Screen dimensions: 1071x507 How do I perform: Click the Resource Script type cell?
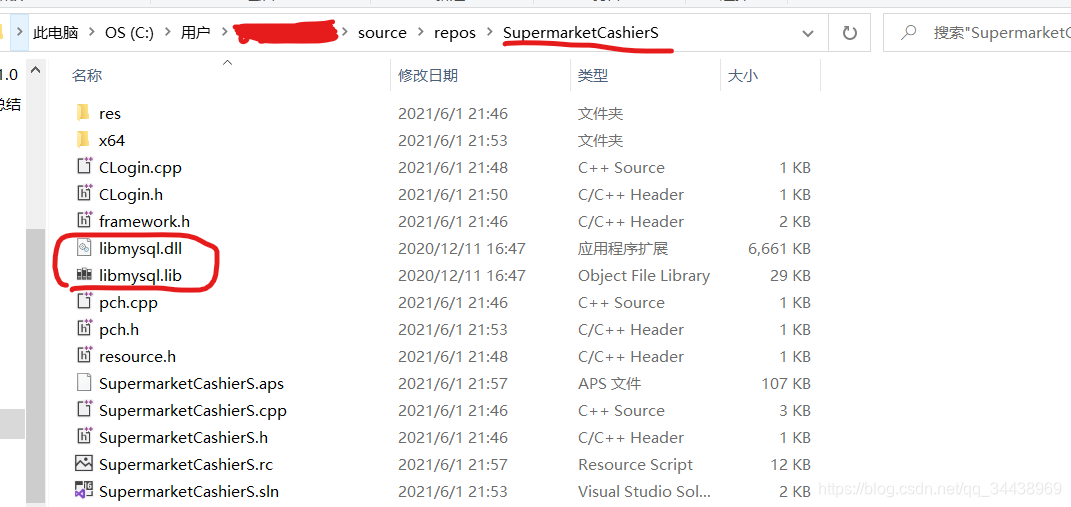pyautogui.click(x=635, y=464)
